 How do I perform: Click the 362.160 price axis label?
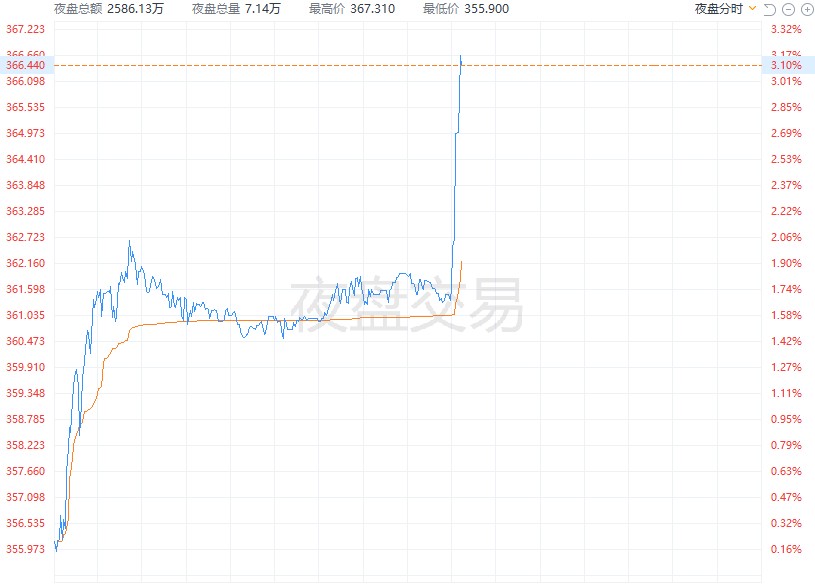click(25, 263)
